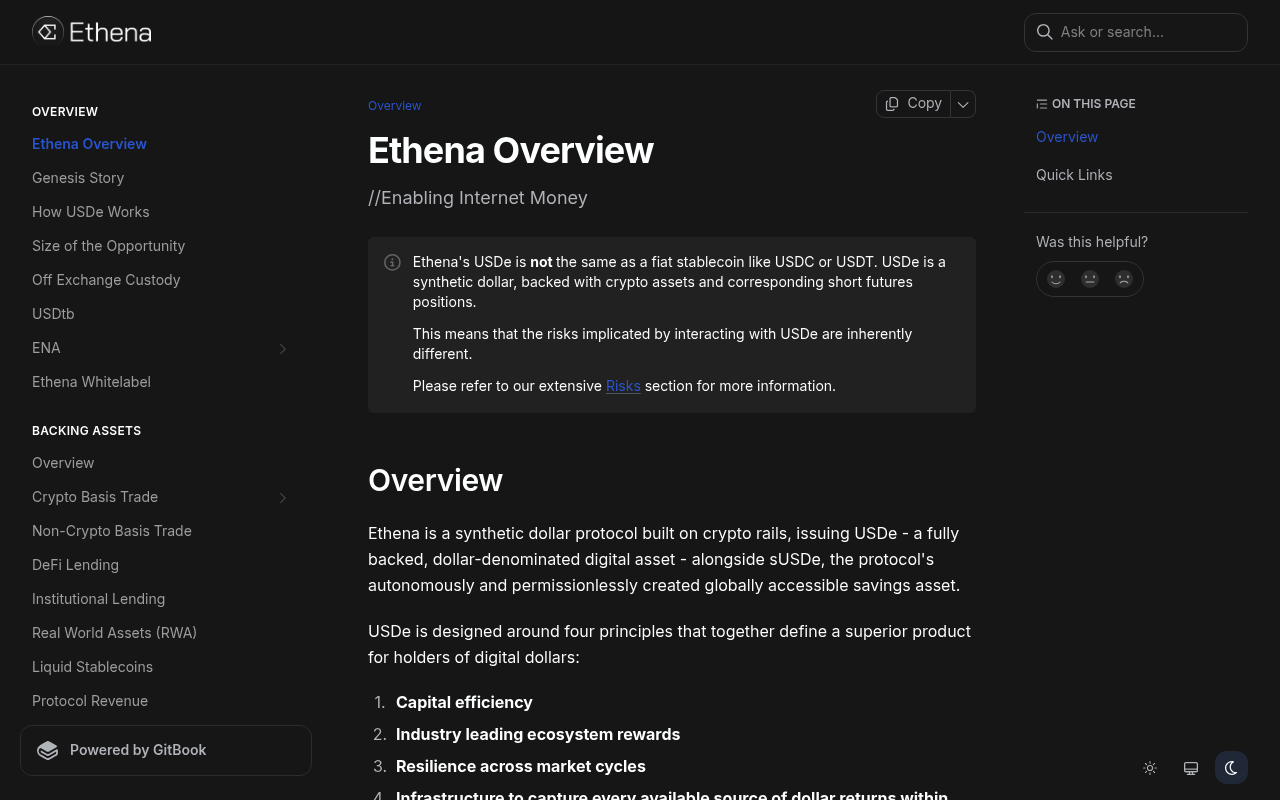This screenshot has height=800, width=1280.
Task: Open the DeFi Lending page
Action: [75, 565]
